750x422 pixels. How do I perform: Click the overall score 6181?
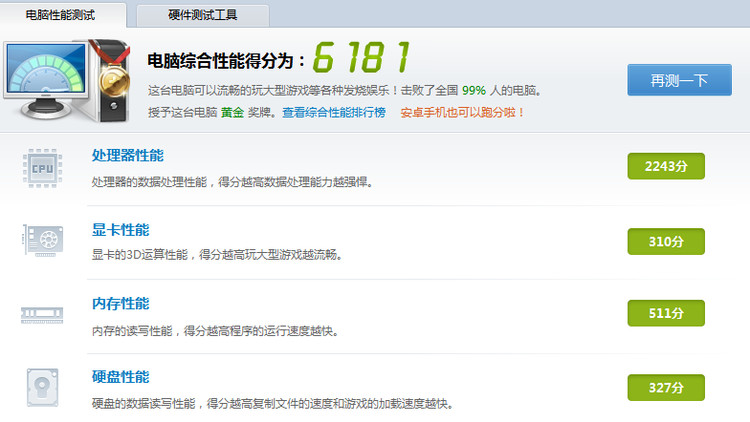[x=362, y=57]
